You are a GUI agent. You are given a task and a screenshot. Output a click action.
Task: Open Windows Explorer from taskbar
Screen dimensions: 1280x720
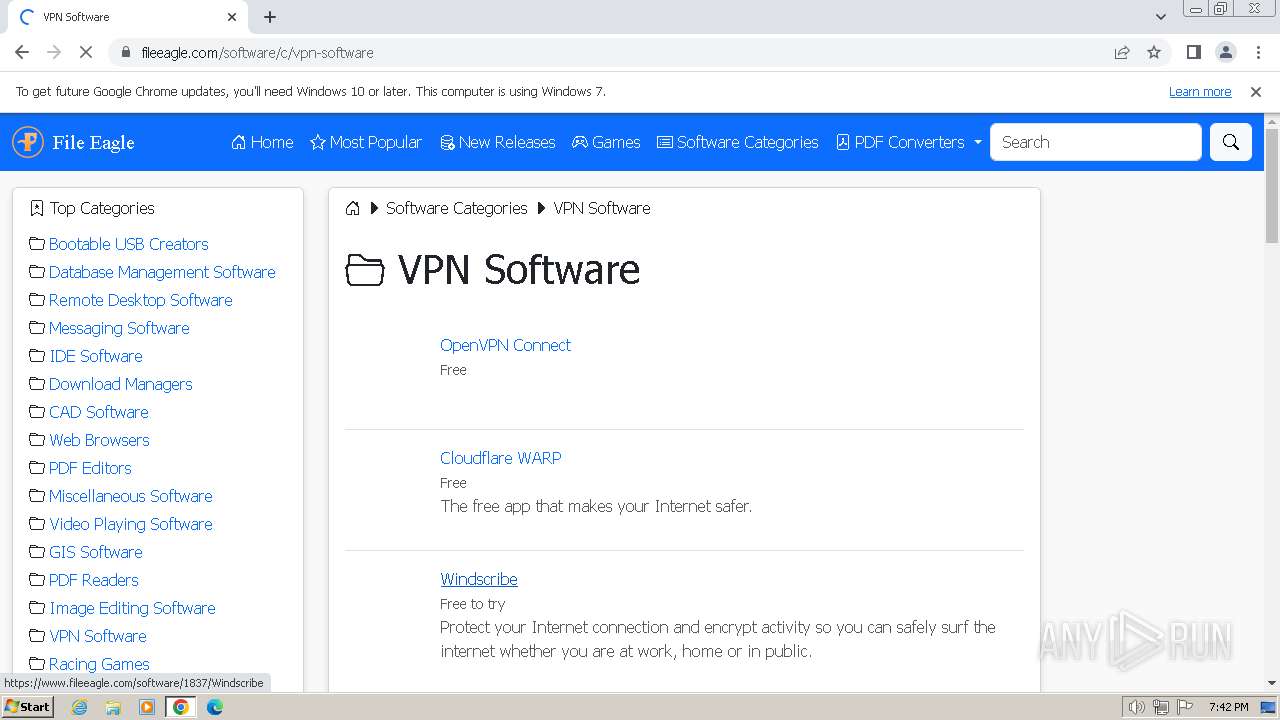tap(113, 707)
